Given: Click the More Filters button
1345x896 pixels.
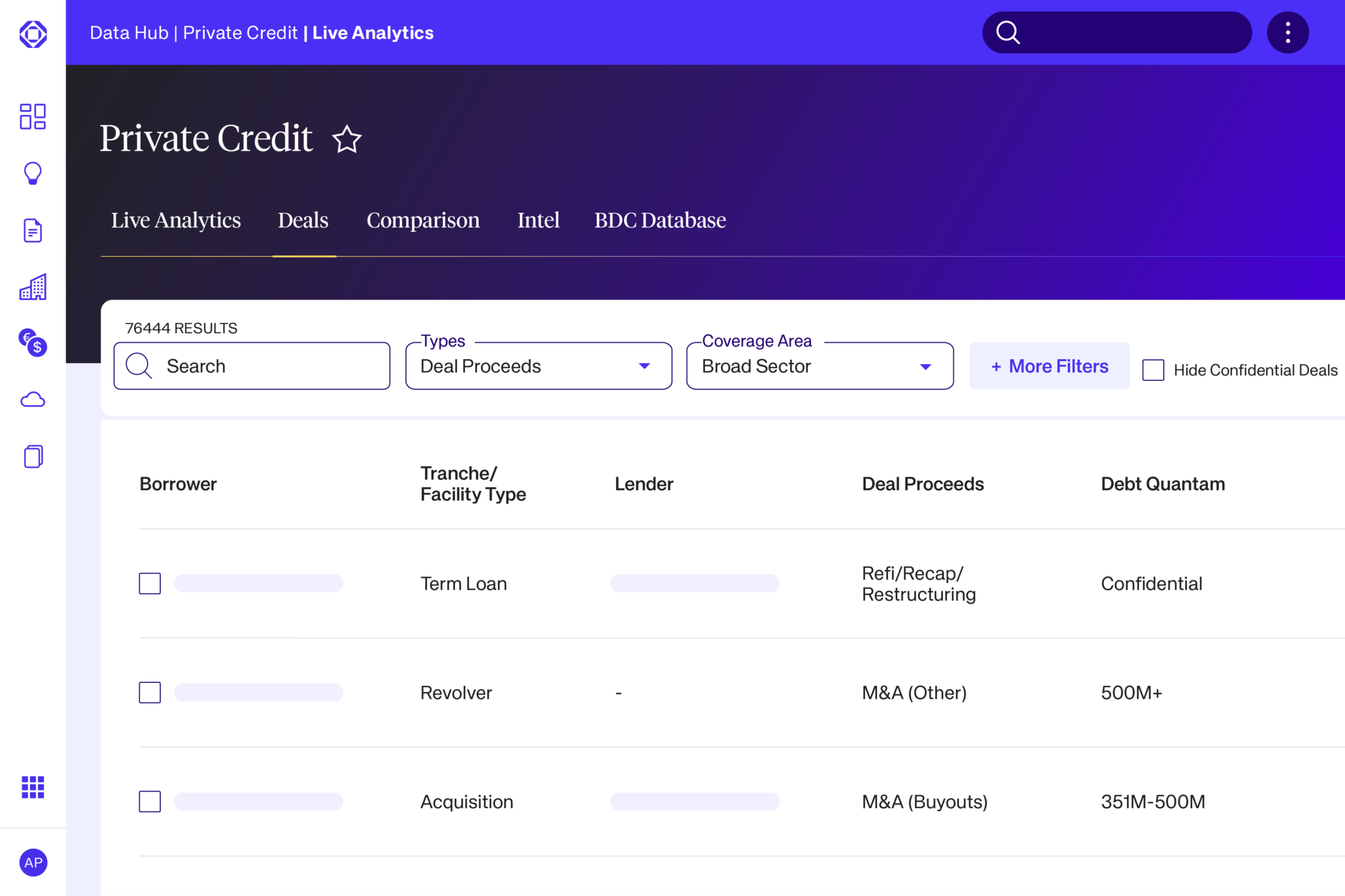Looking at the screenshot, I should [x=1049, y=366].
